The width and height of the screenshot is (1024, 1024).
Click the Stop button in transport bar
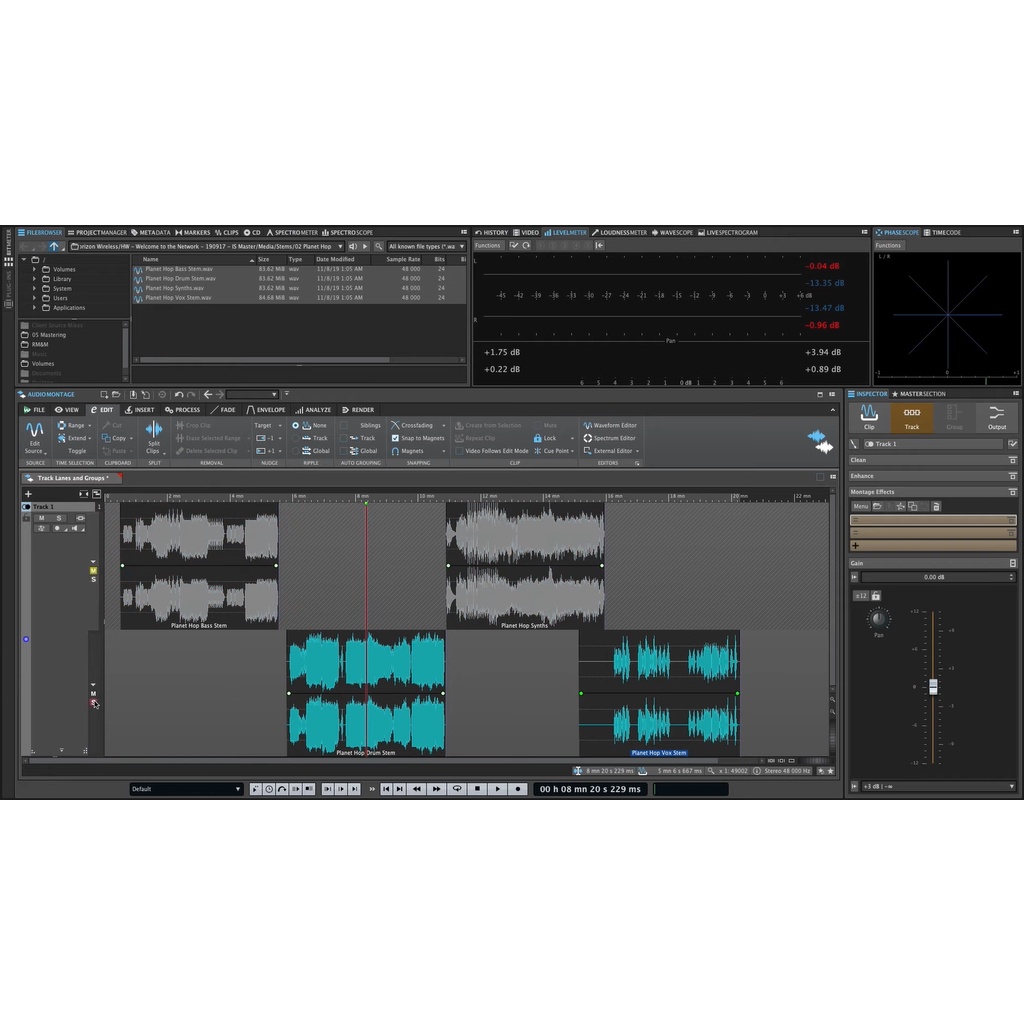[x=478, y=789]
